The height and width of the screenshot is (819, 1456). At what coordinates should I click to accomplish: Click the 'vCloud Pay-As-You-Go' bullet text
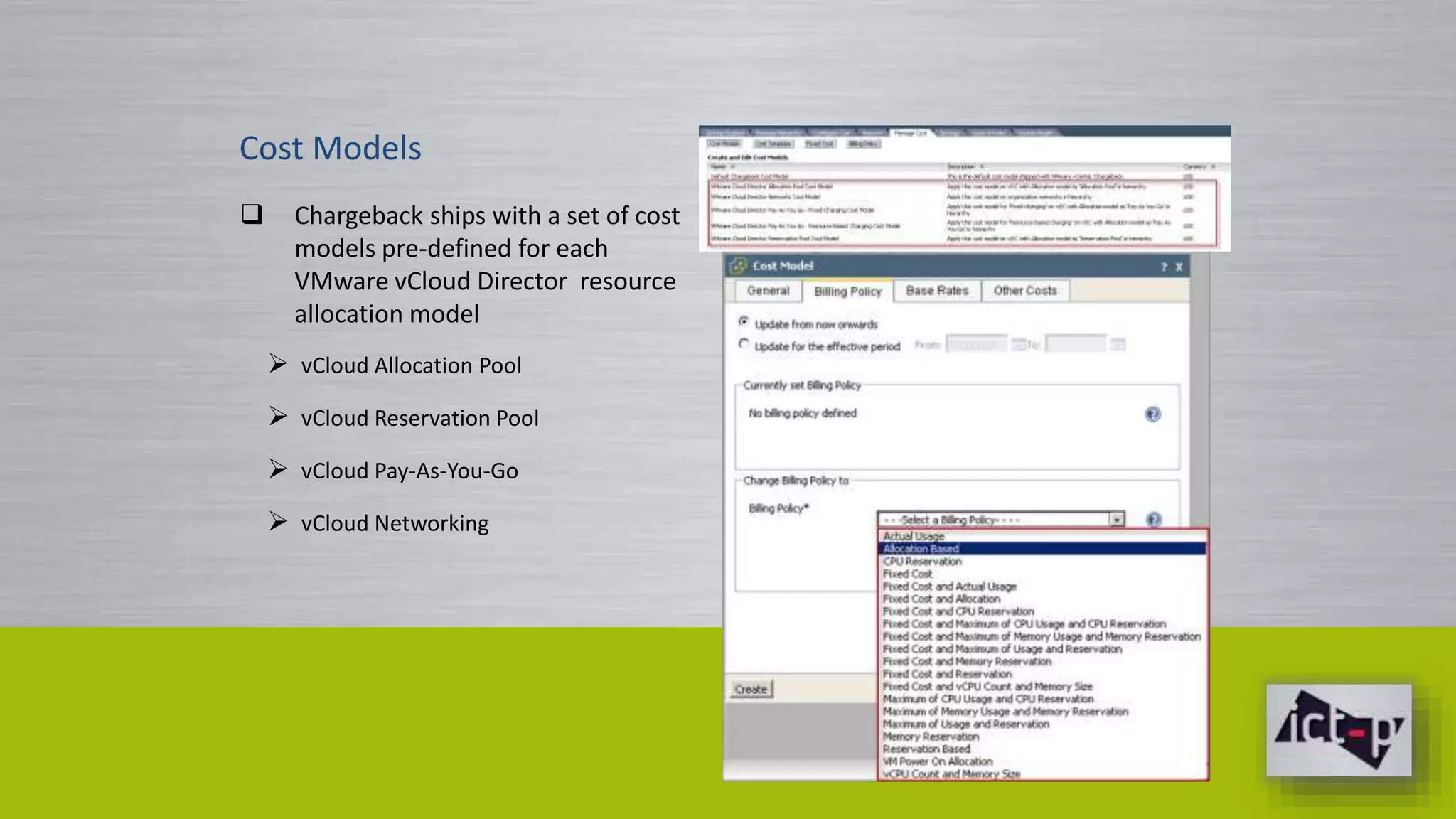tap(409, 471)
